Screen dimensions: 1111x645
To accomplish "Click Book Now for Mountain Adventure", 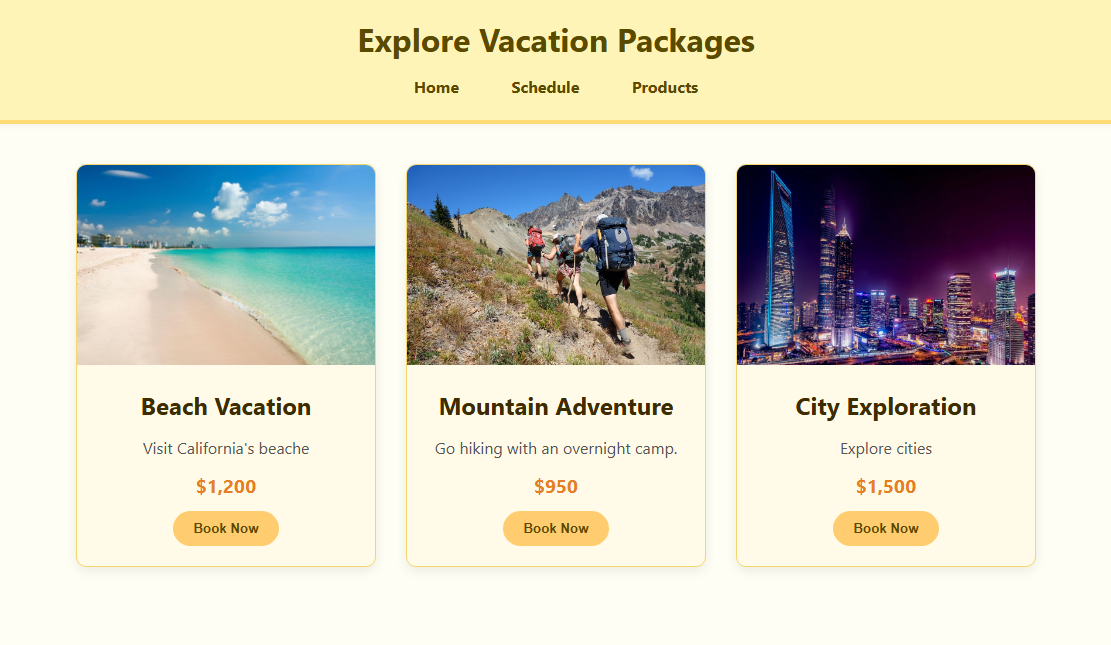I will tap(556, 528).
